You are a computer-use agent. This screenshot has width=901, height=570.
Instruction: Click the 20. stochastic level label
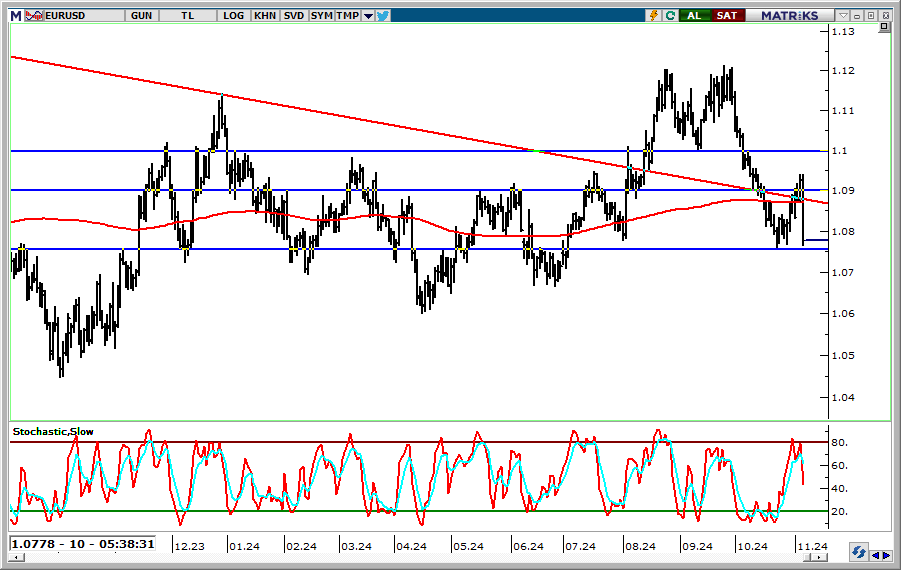click(x=840, y=511)
